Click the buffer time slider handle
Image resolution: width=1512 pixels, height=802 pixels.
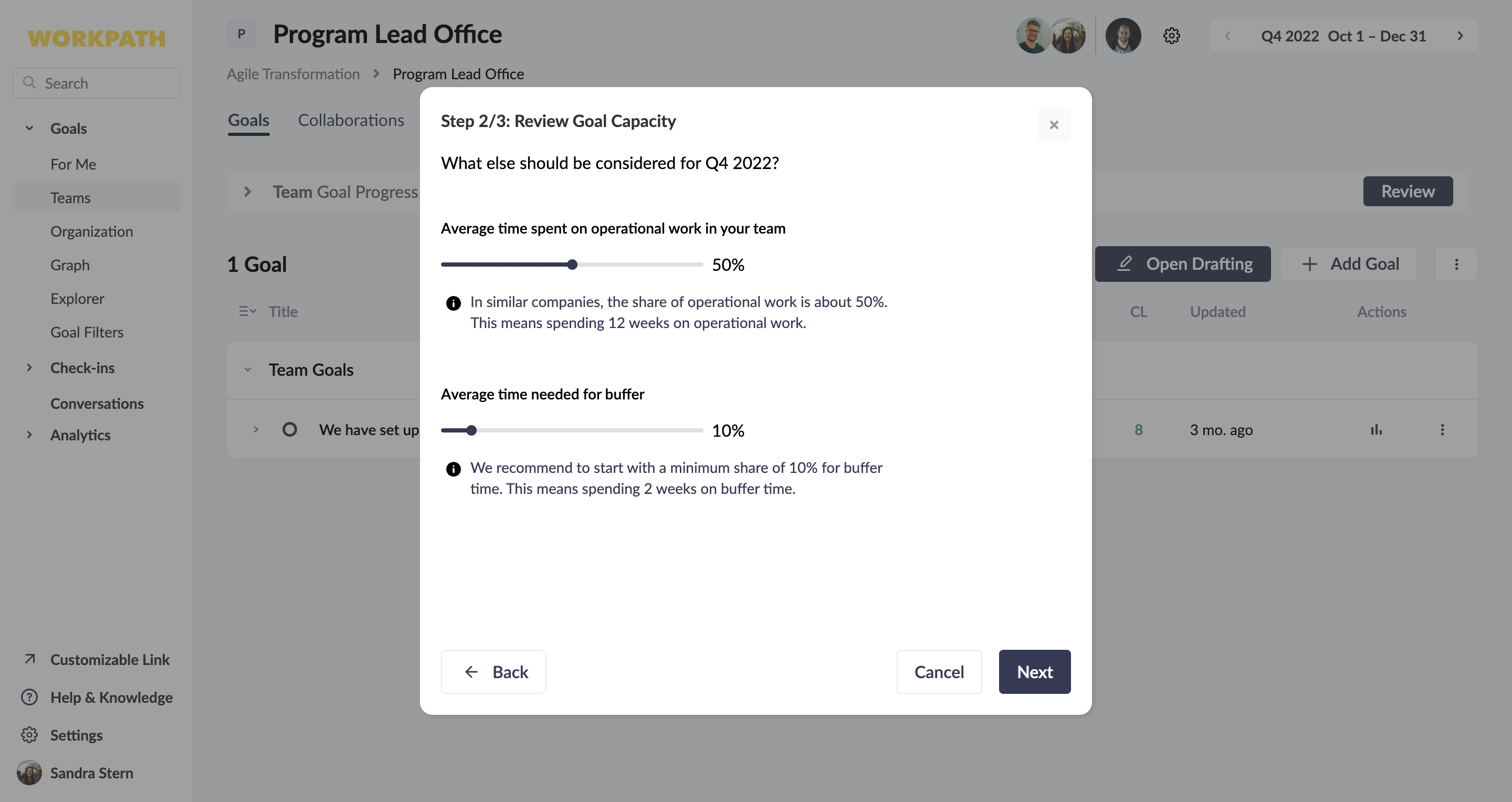[471, 430]
